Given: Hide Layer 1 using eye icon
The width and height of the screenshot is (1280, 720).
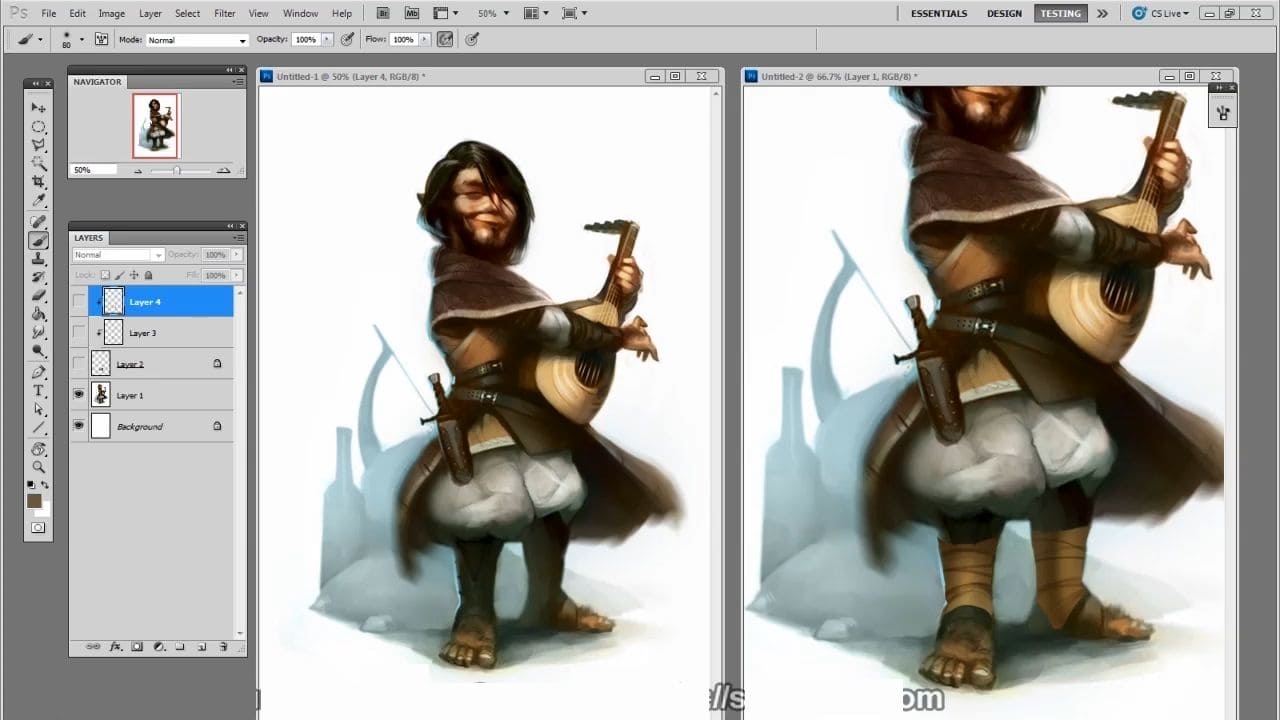Looking at the screenshot, I should (79, 395).
